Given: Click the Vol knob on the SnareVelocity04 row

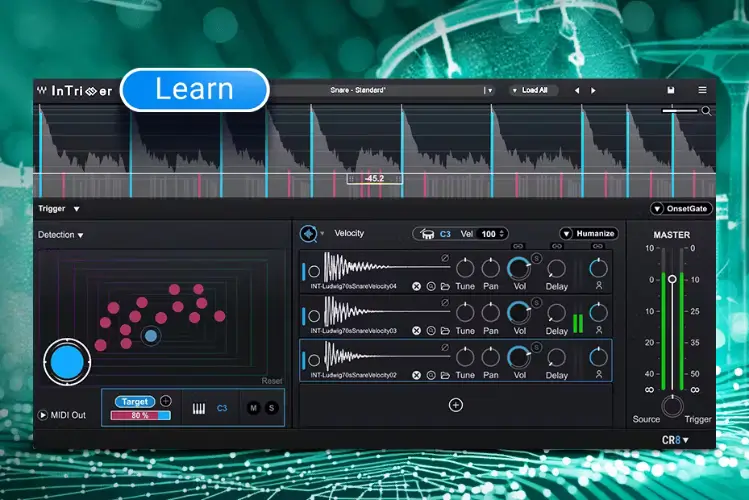Looking at the screenshot, I should (519, 268).
